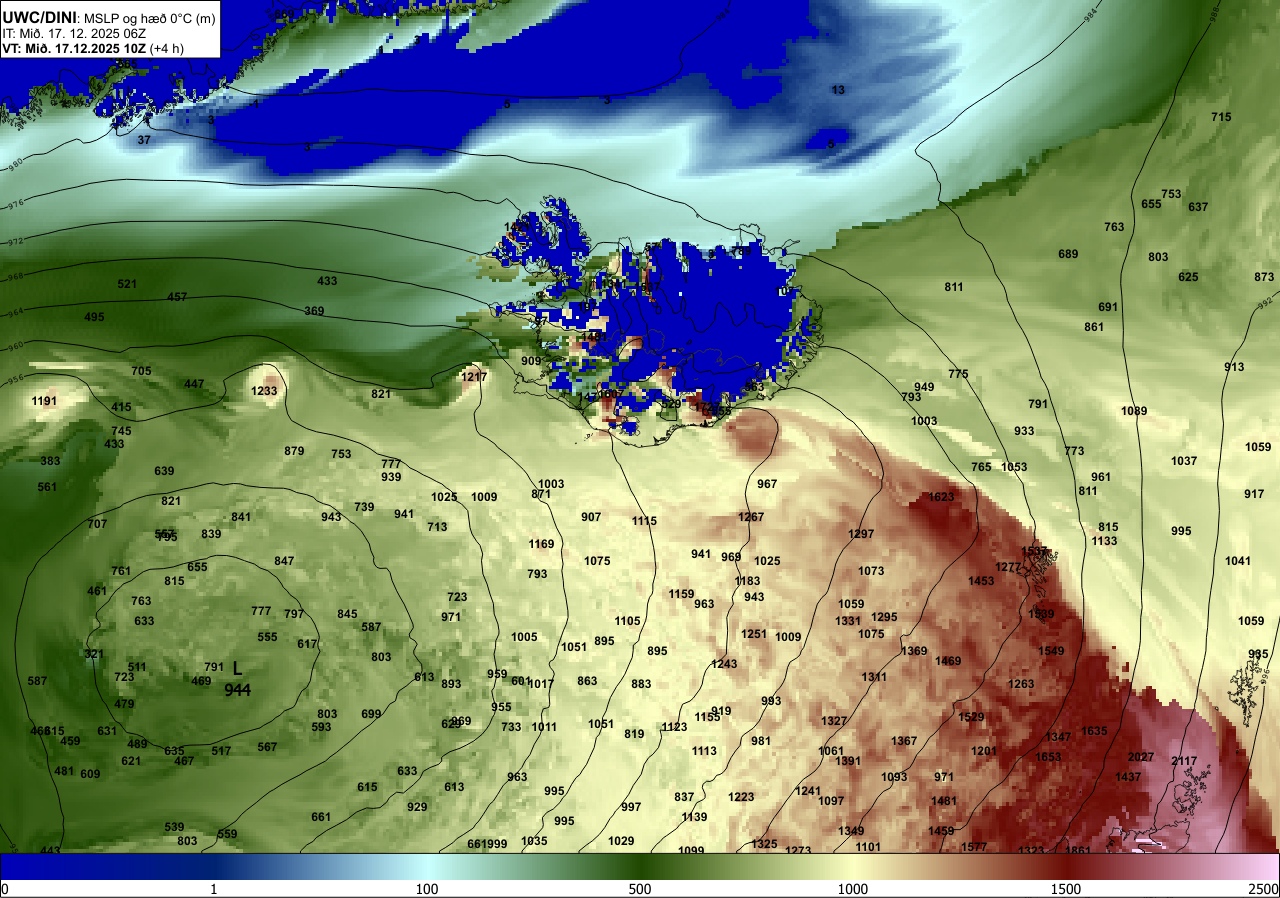Screen dimensions: 1280x898
Task: Click the 1437 height value
Action: pyautogui.click(x=1128, y=777)
